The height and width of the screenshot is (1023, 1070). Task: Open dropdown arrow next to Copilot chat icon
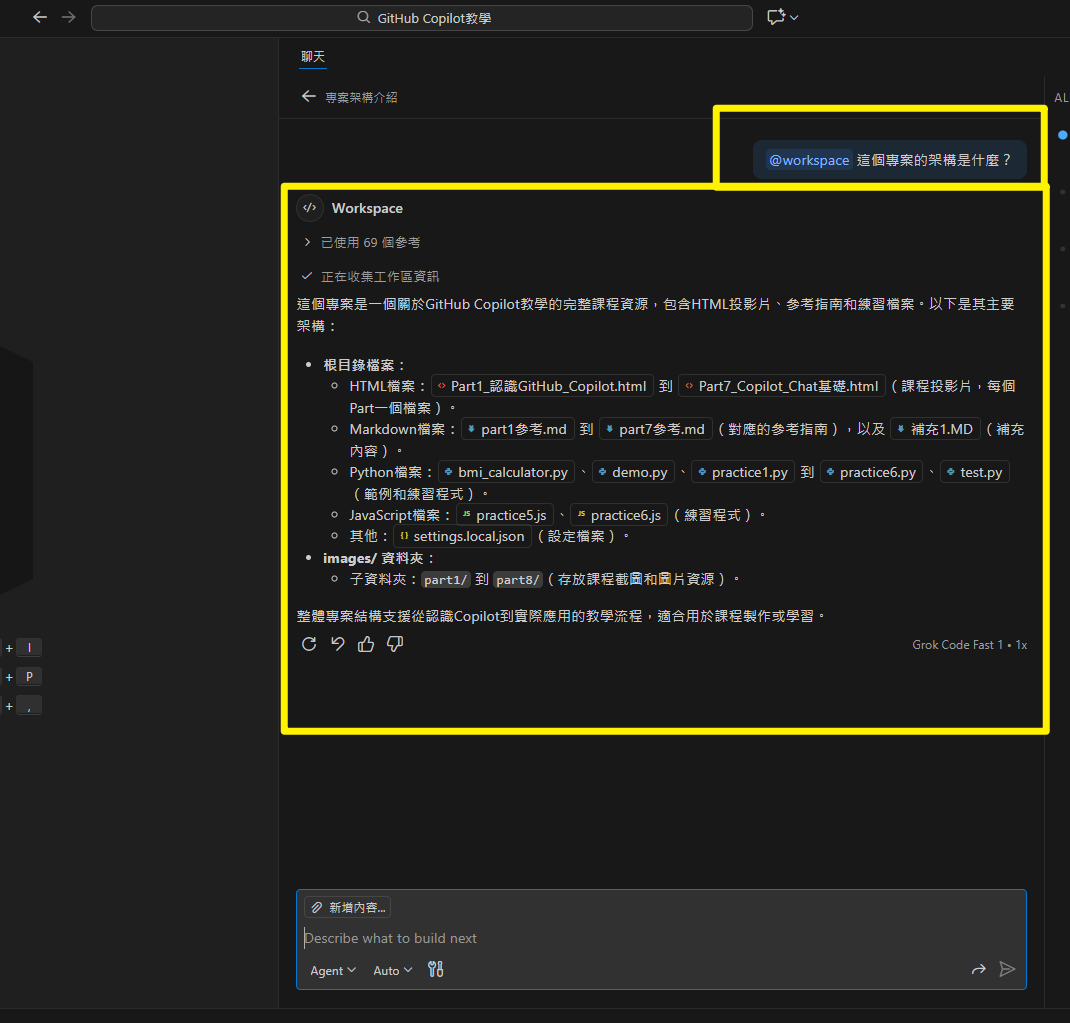coord(794,18)
